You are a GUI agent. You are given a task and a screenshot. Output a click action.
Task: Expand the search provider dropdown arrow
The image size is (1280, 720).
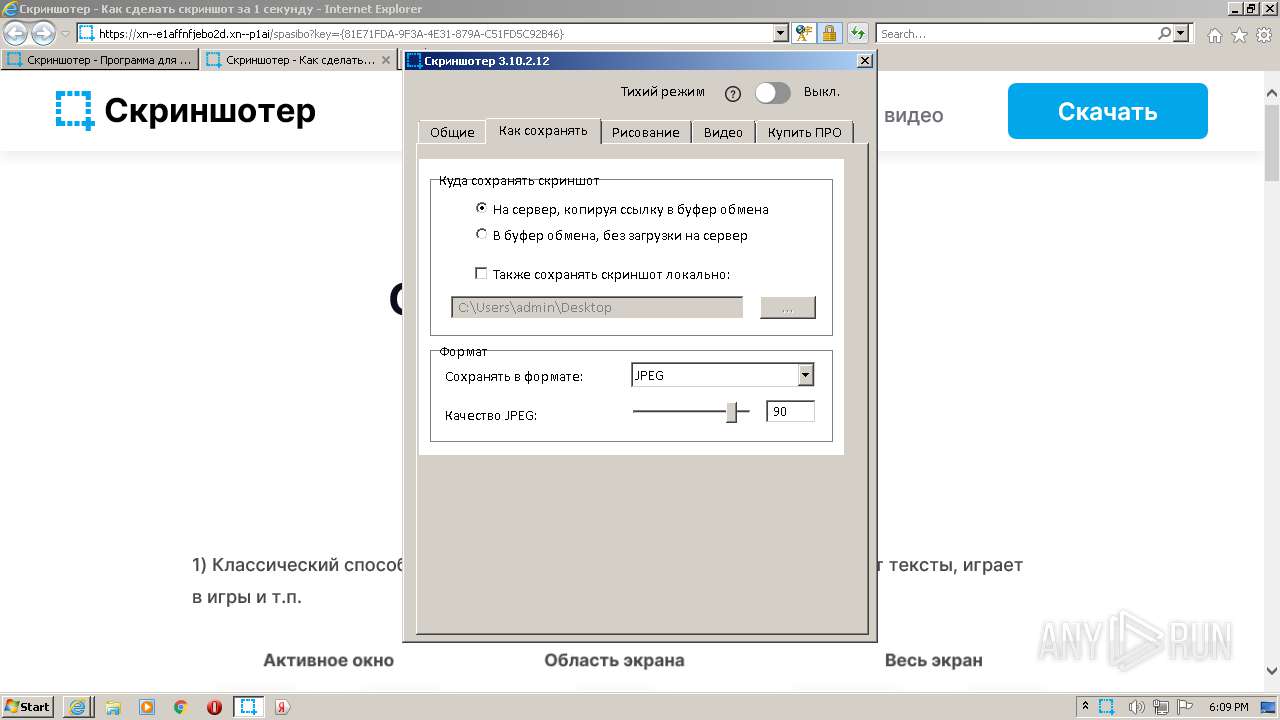[1182, 33]
